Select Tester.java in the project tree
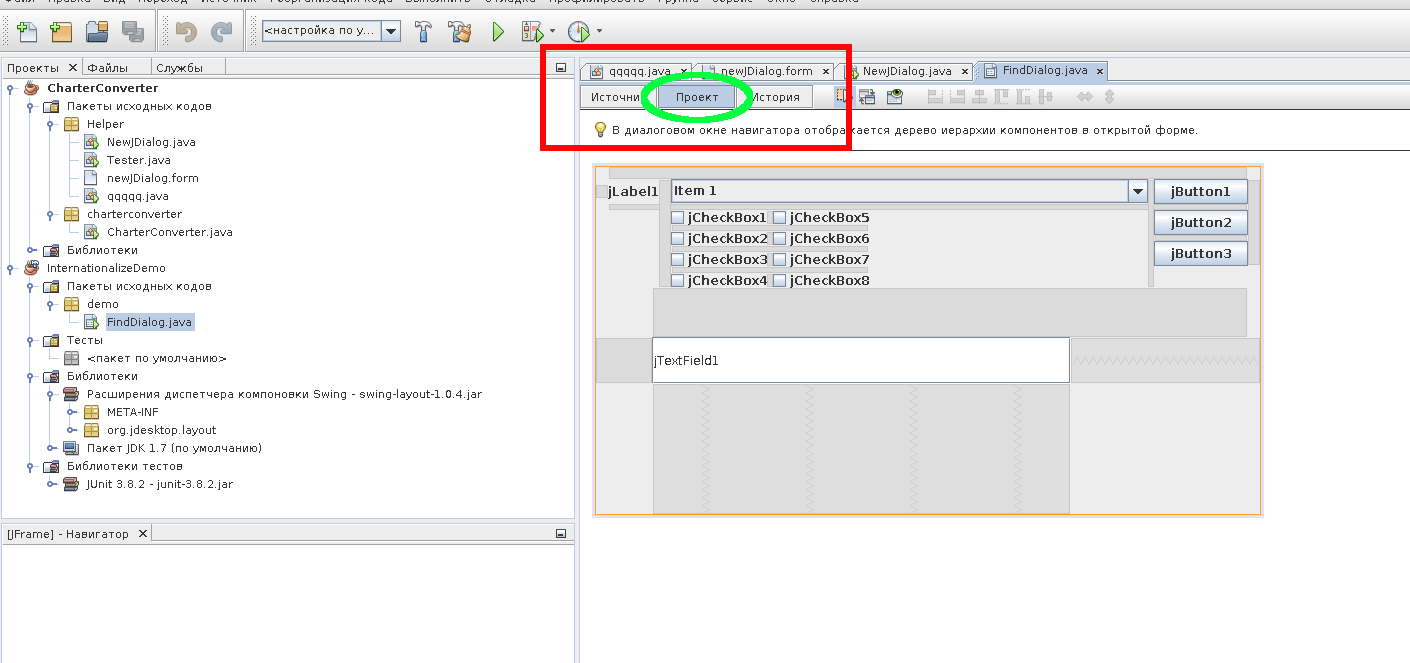 pyautogui.click(x=138, y=160)
